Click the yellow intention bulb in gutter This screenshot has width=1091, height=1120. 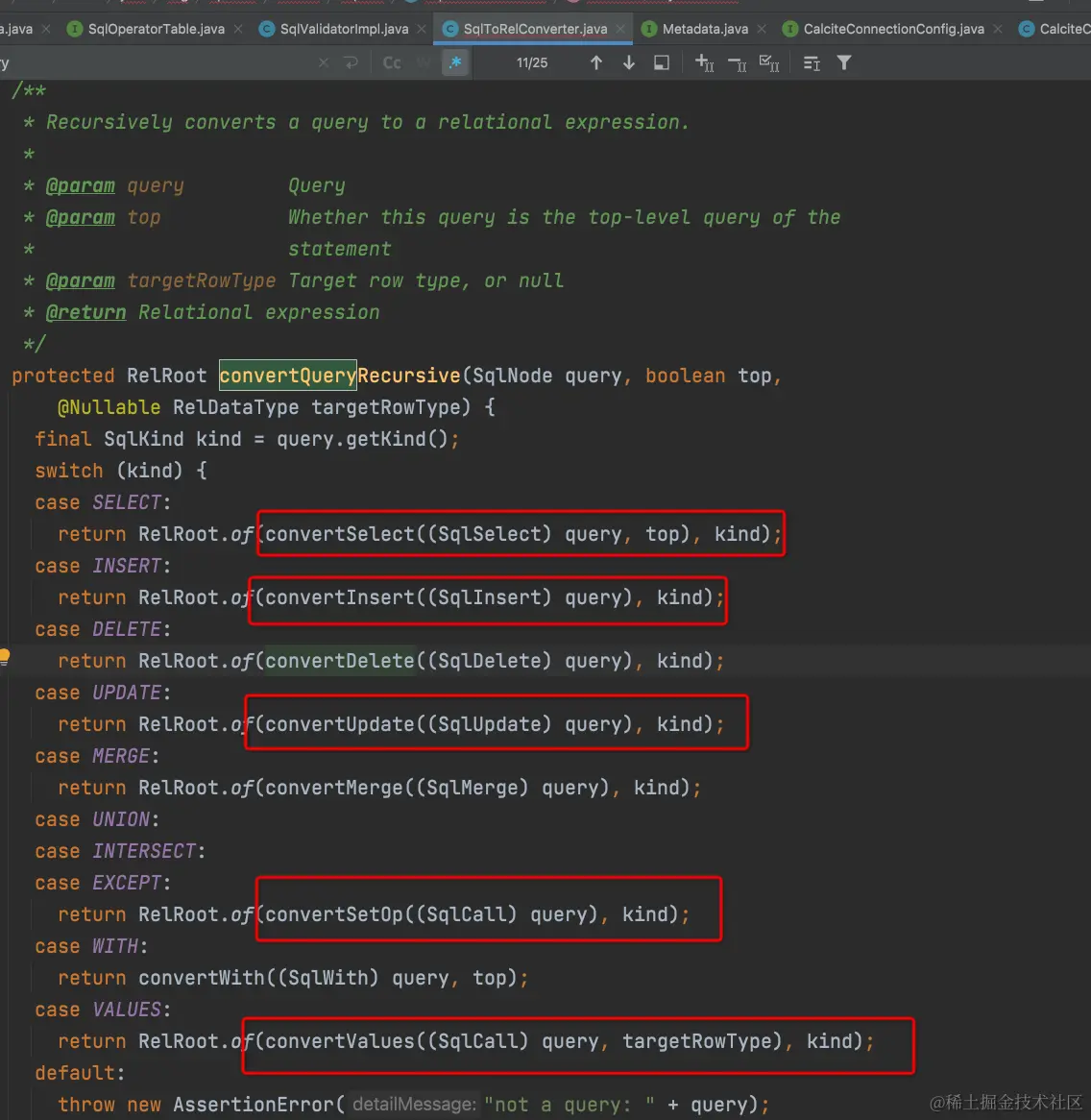(x=4, y=656)
